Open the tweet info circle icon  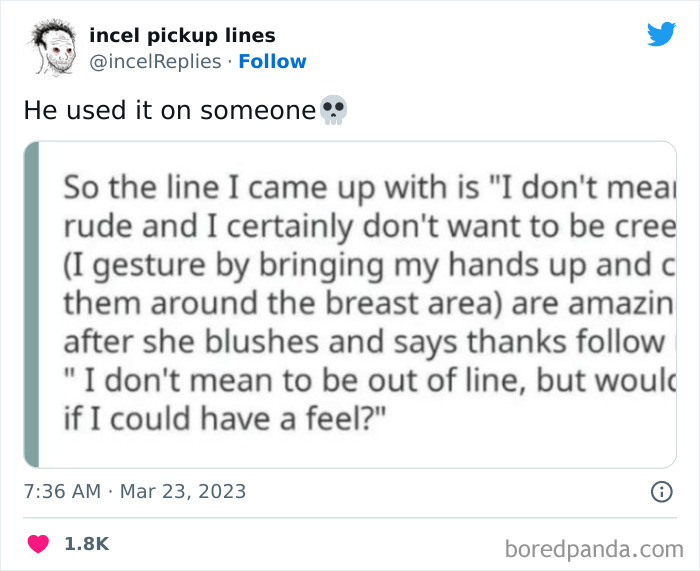pos(660,491)
